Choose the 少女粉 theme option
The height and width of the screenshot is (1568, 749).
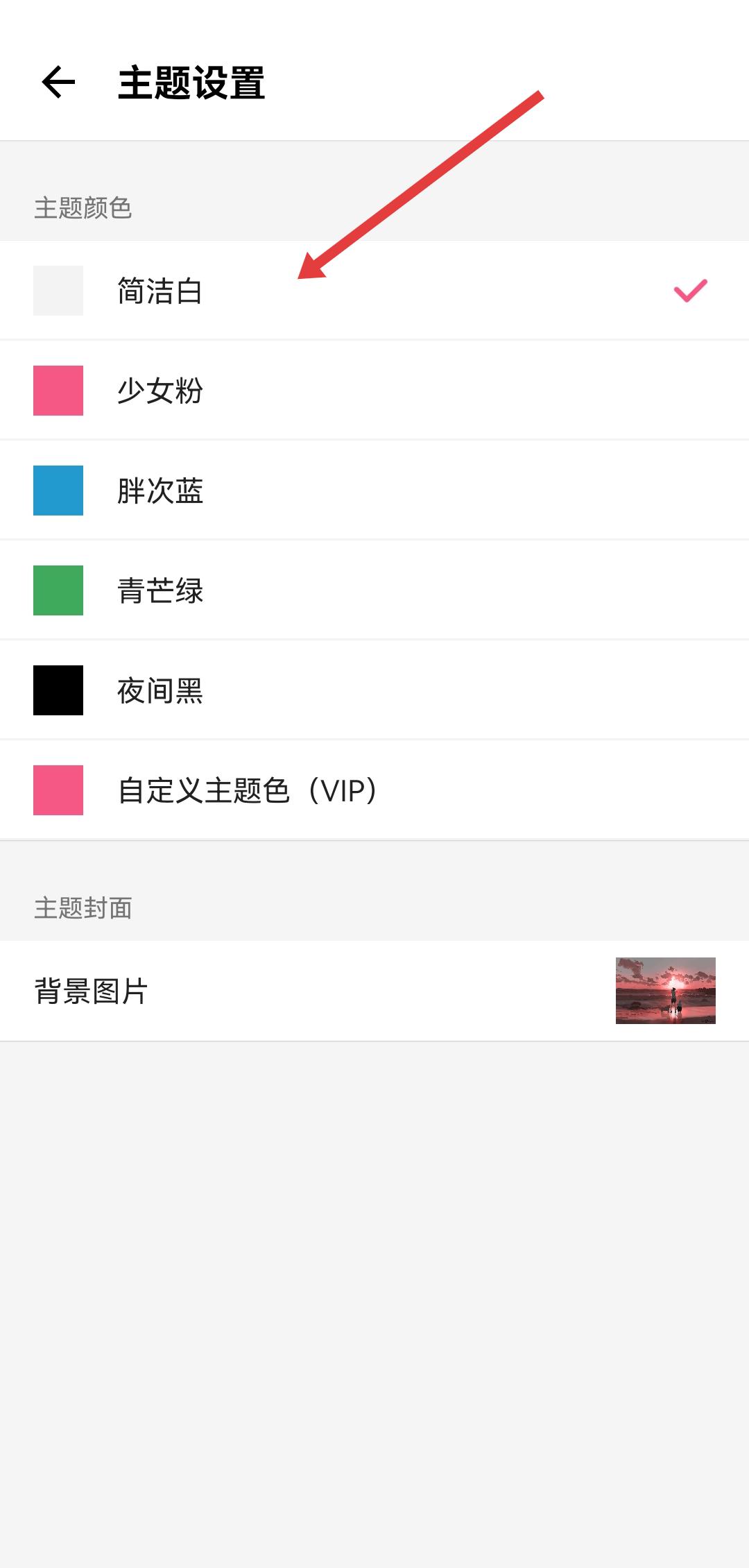click(x=160, y=391)
